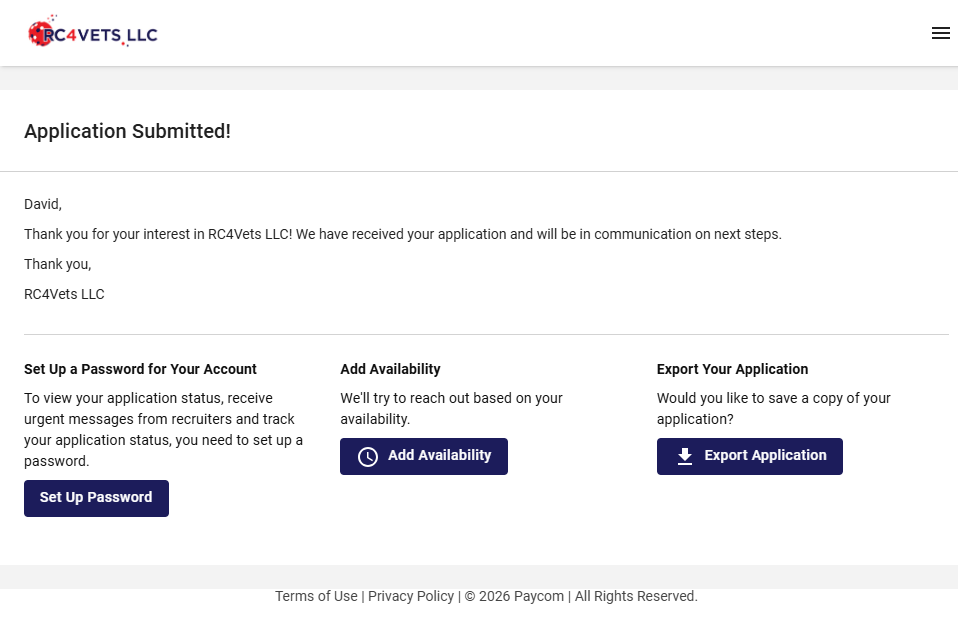Click the 'Application Submitted!' page heading
This screenshot has height=630, width=958.
(127, 131)
